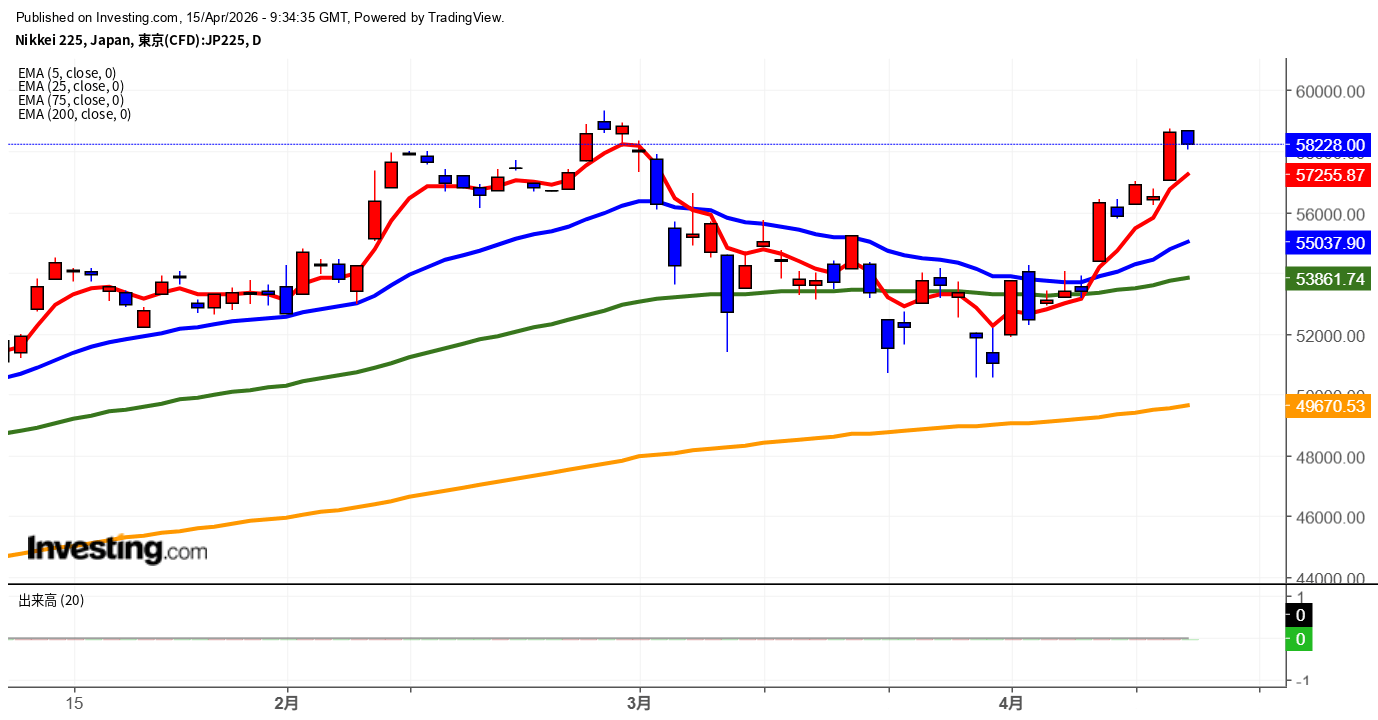
Task: Select the green 53861.74 value tag
Action: pos(1329,280)
